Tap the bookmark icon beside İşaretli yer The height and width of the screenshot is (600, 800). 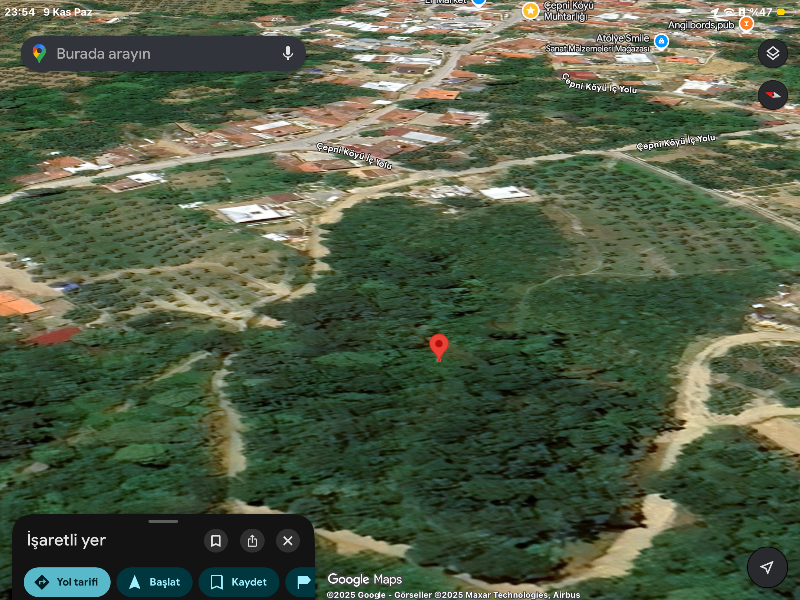(x=216, y=541)
